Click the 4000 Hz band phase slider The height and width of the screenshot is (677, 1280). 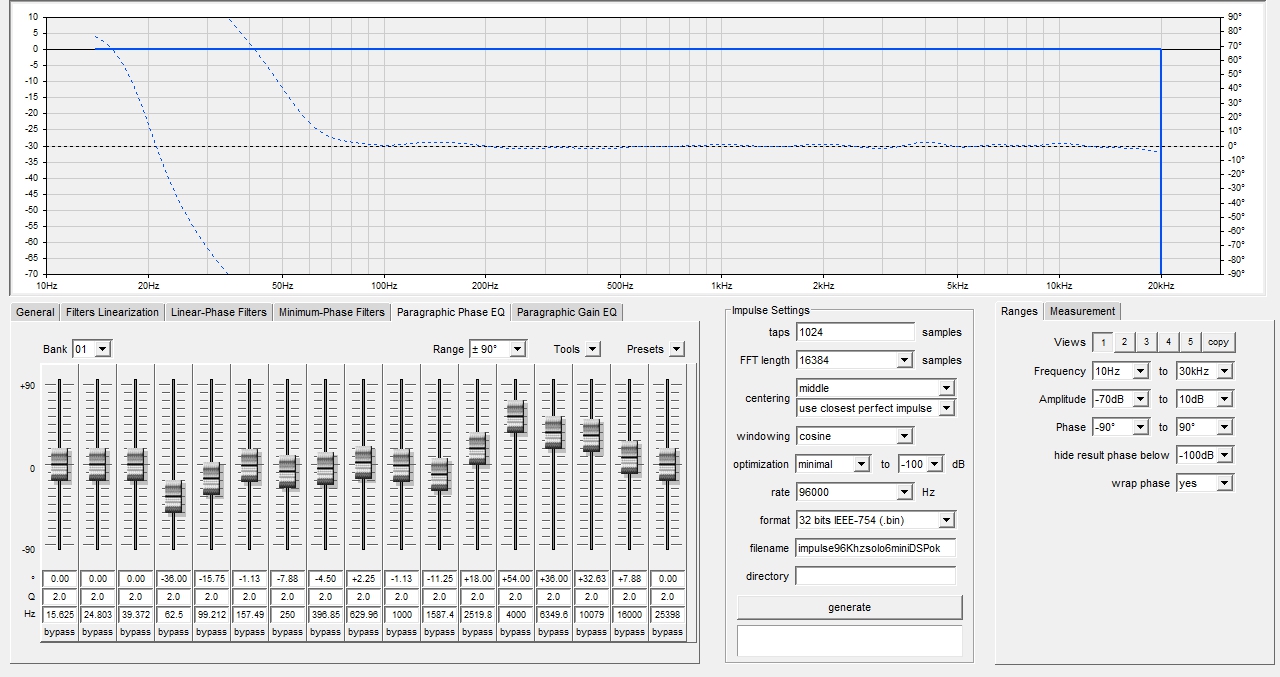pyautogui.click(x=516, y=416)
